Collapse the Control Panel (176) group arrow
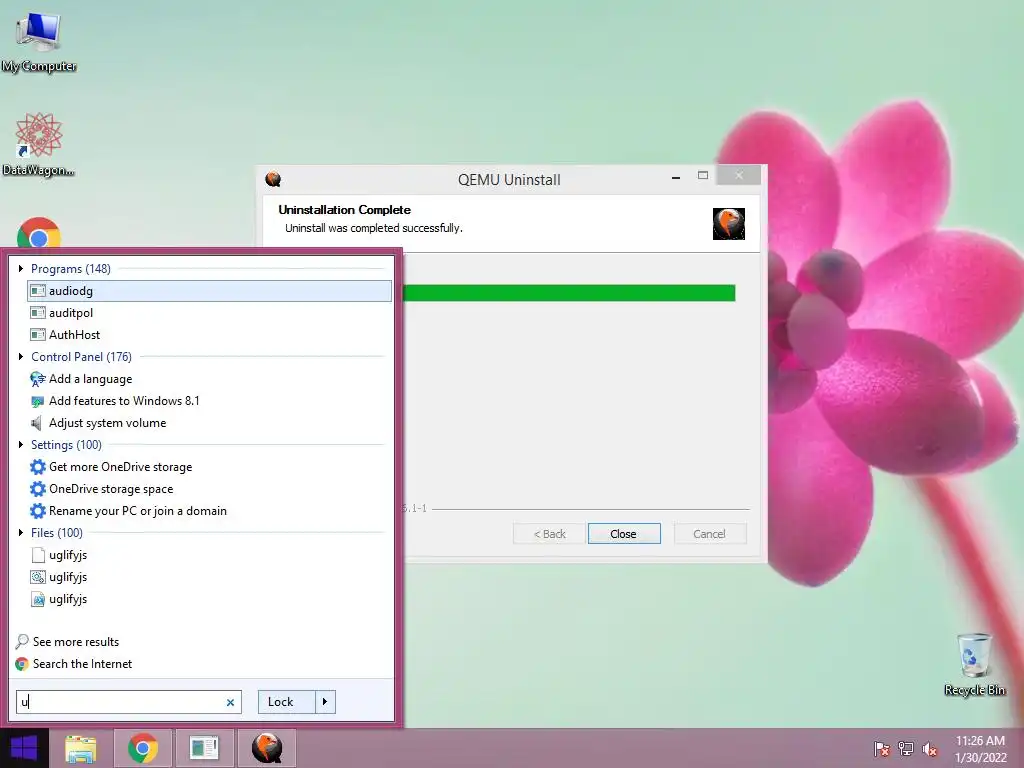This screenshot has width=1024, height=768. pyautogui.click(x=21, y=357)
